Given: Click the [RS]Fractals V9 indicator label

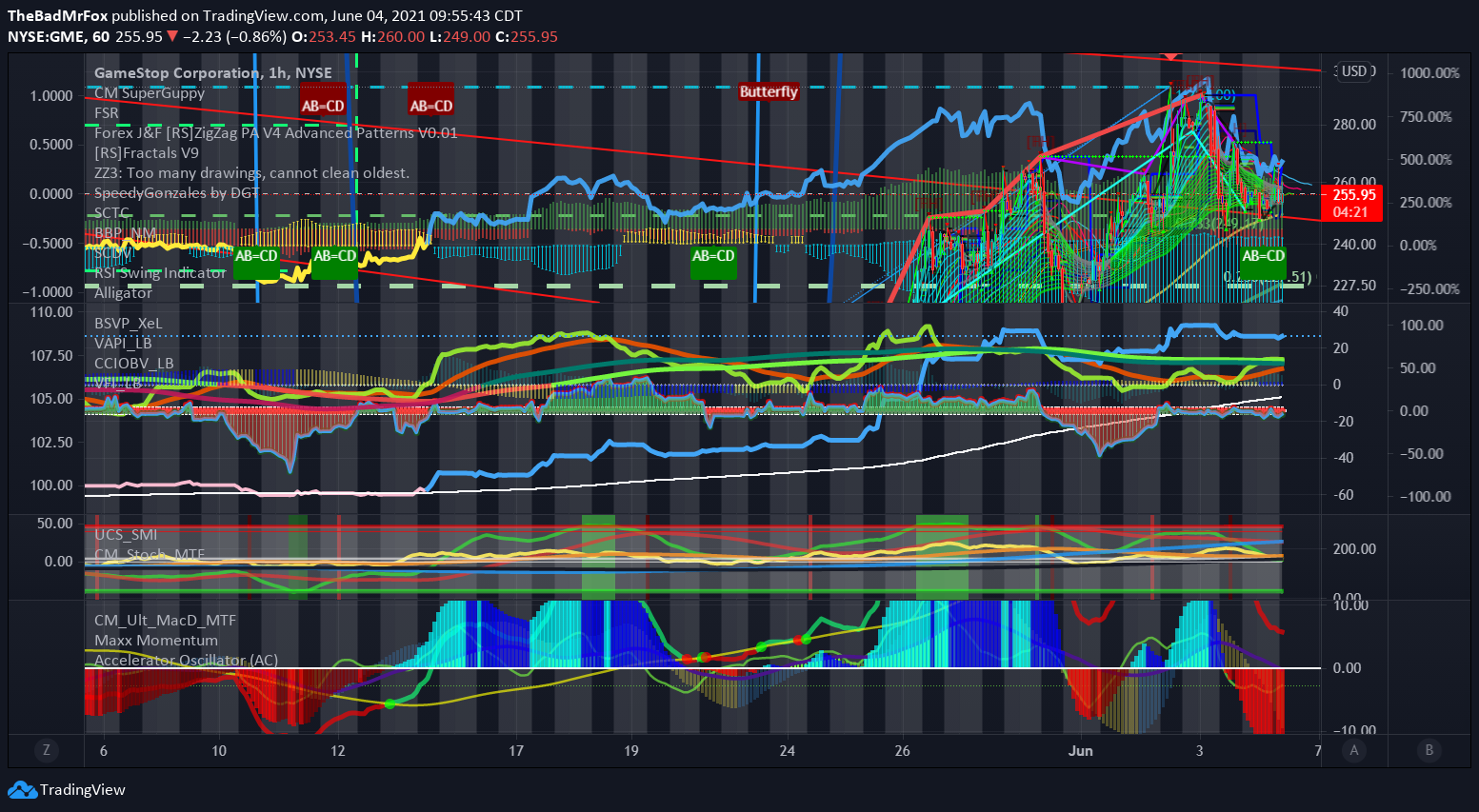Looking at the screenshot, I should click(147, 153).
